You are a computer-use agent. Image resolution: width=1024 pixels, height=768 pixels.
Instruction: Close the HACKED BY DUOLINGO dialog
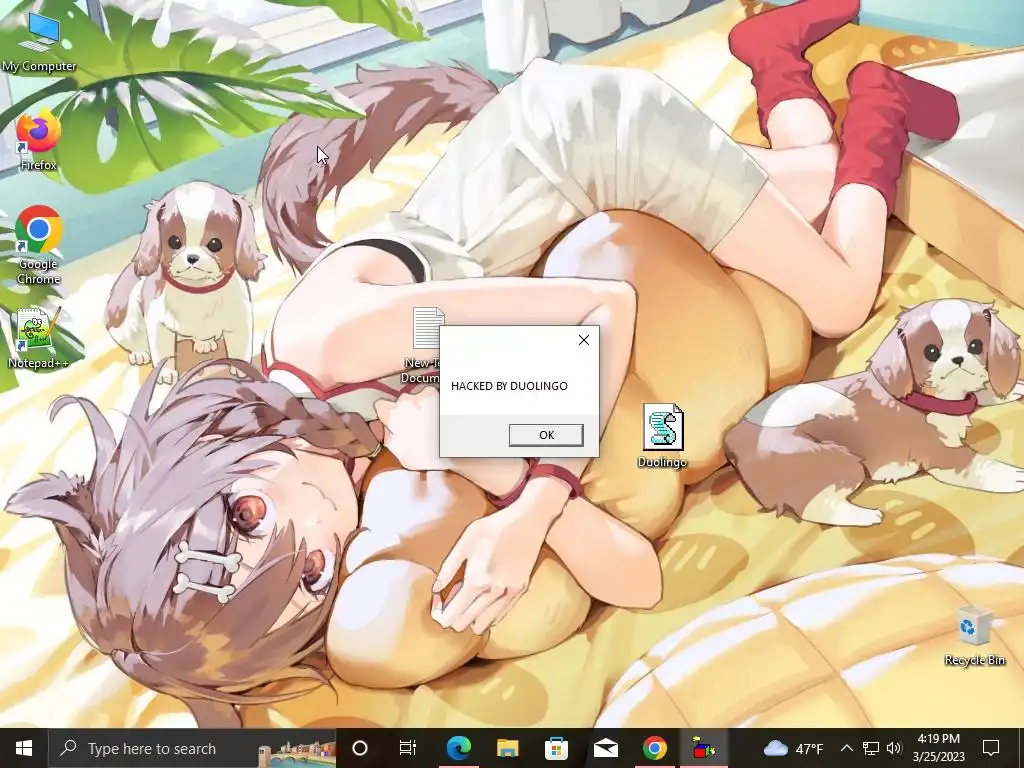point(584,340)
